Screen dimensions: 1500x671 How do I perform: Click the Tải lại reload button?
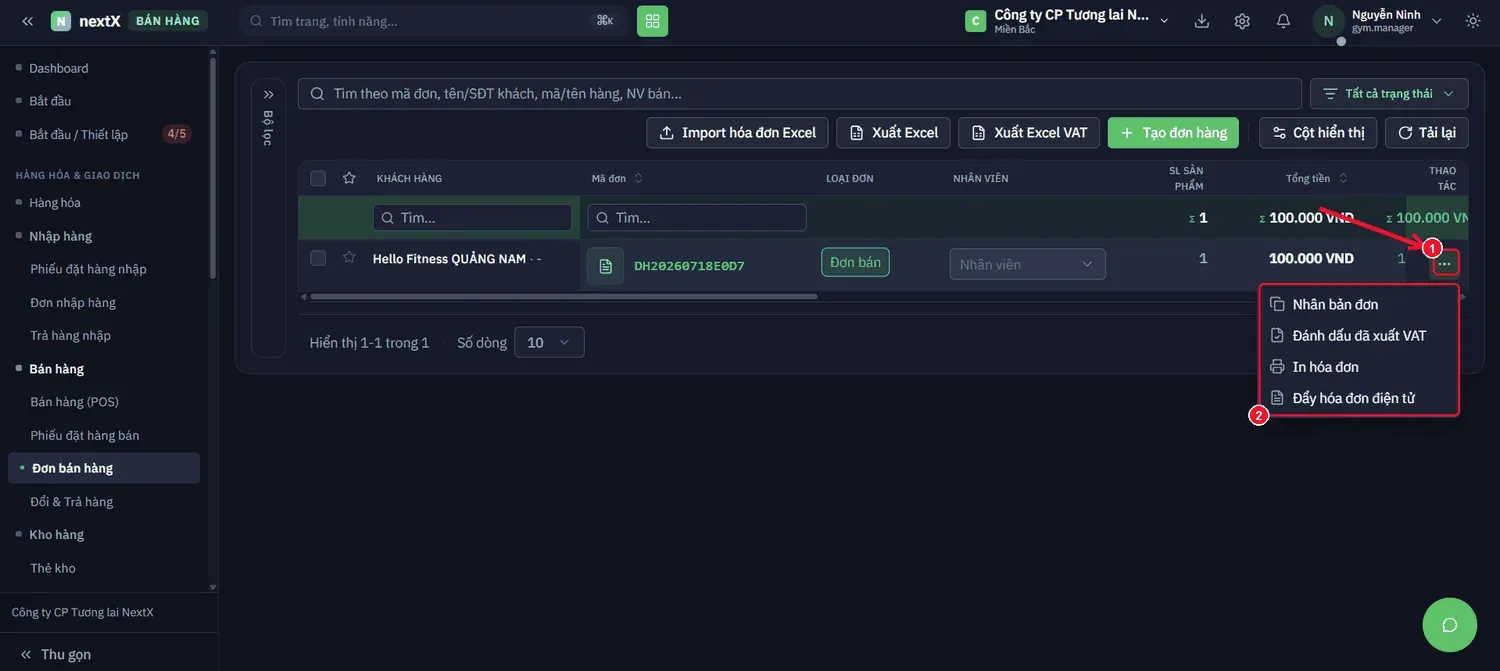pos(1427,132)
